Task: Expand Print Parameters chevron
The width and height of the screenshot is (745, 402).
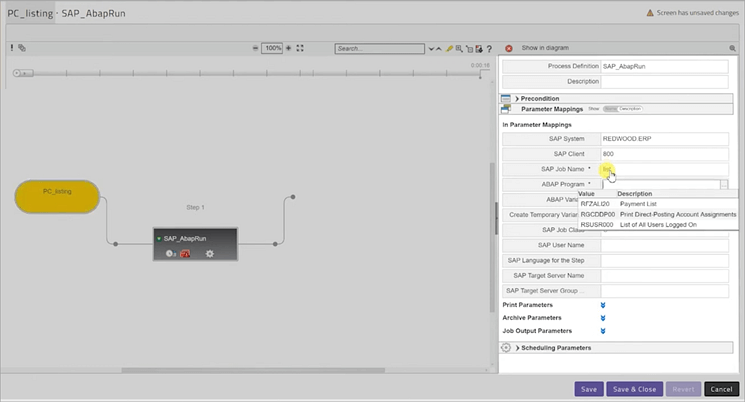Action: click(603, 305)
